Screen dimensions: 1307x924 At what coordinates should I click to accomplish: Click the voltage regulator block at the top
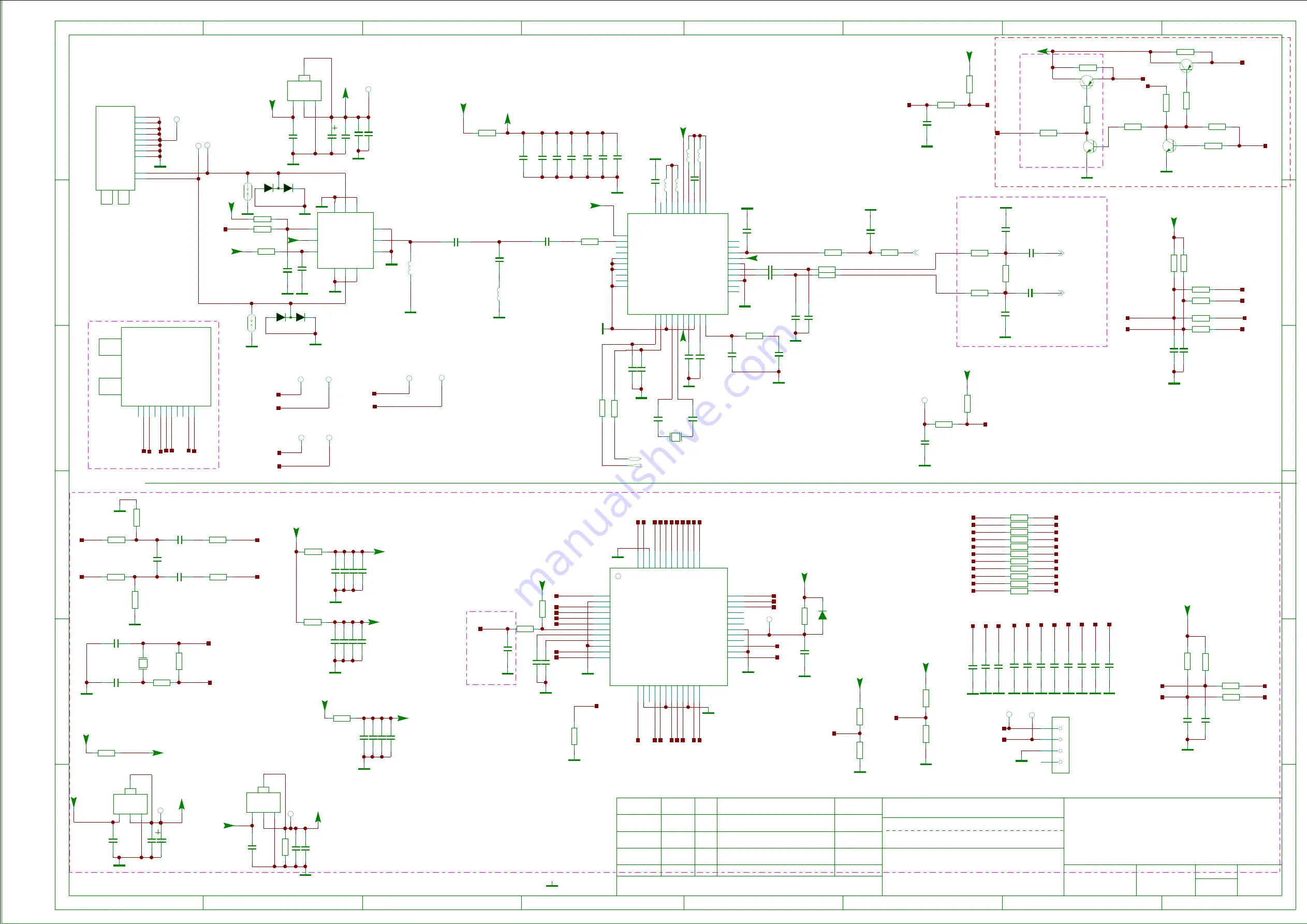(304, 91)
